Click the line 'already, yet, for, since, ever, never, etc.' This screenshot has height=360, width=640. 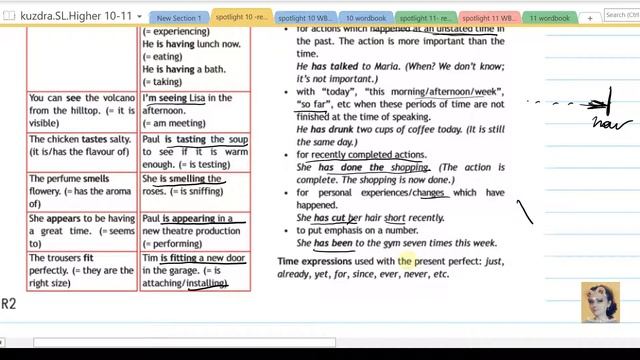pyautogui.click(x=363, y=274)
